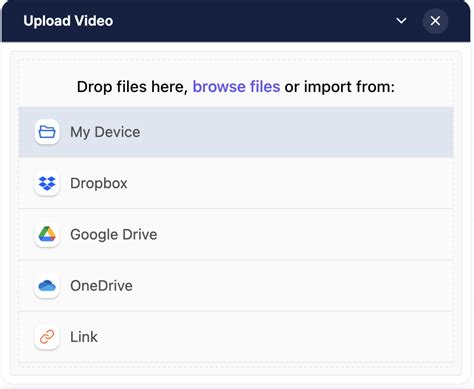474x389 pixels.
Task: Select the OneDrive label text
Action: [x=101, y=286]
